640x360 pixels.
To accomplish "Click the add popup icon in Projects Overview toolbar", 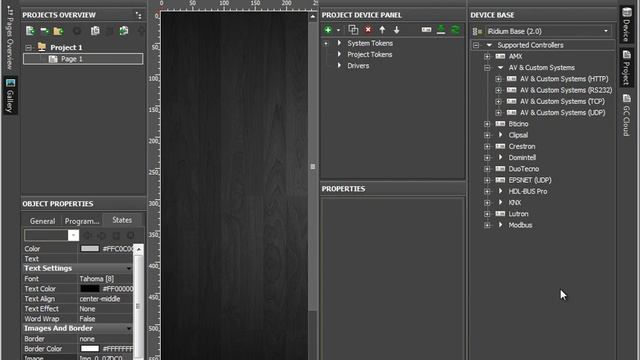I will coord(44,31).
